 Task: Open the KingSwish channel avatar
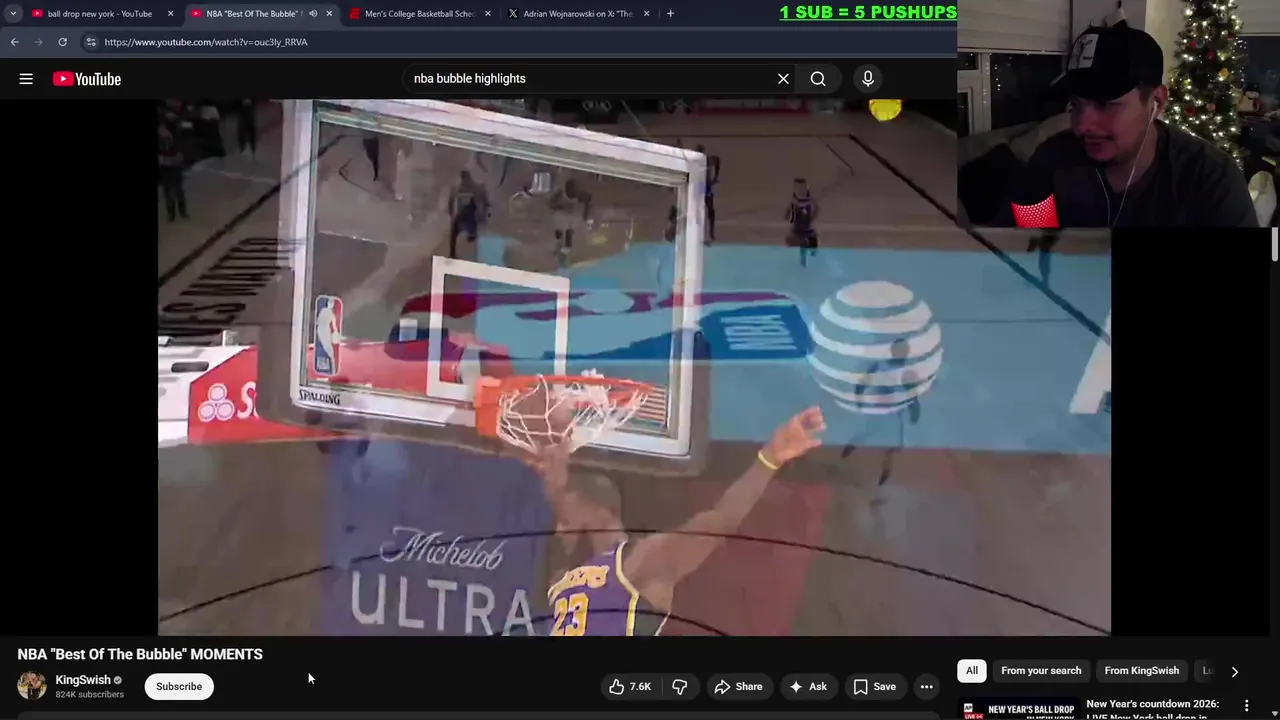pos(32,686)
